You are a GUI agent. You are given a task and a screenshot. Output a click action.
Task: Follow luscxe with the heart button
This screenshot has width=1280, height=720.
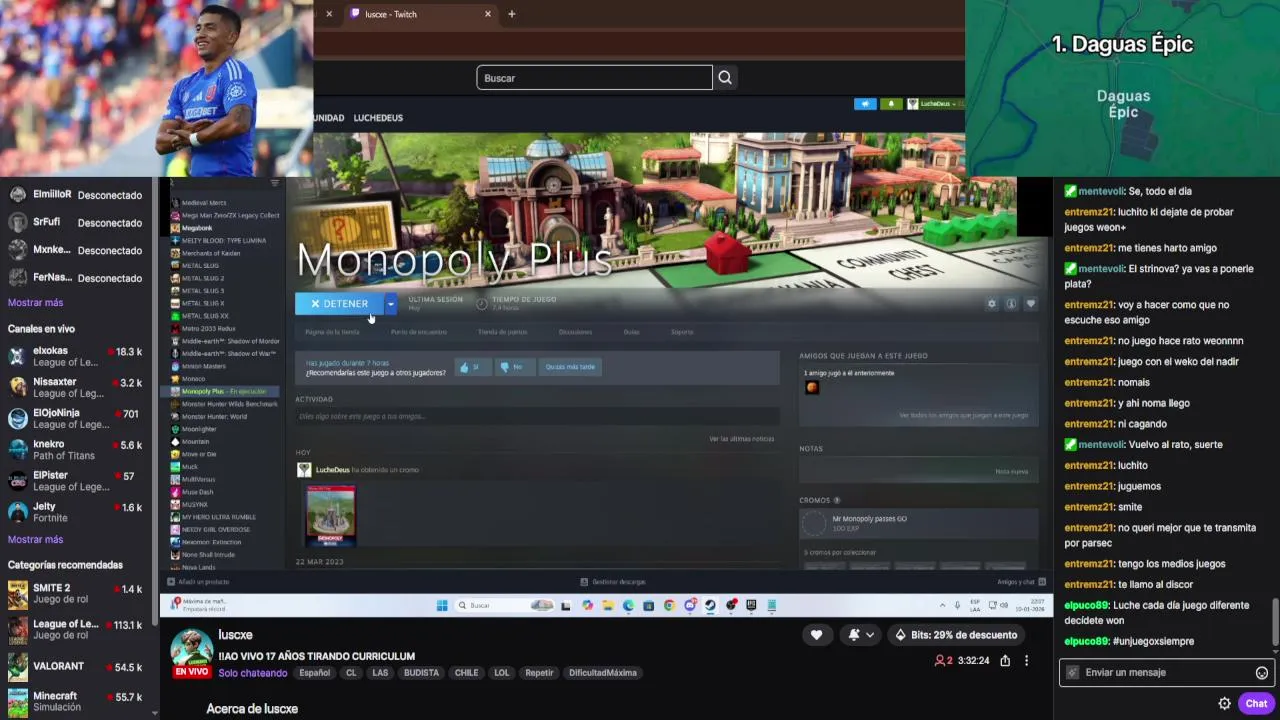coord(816,635)
